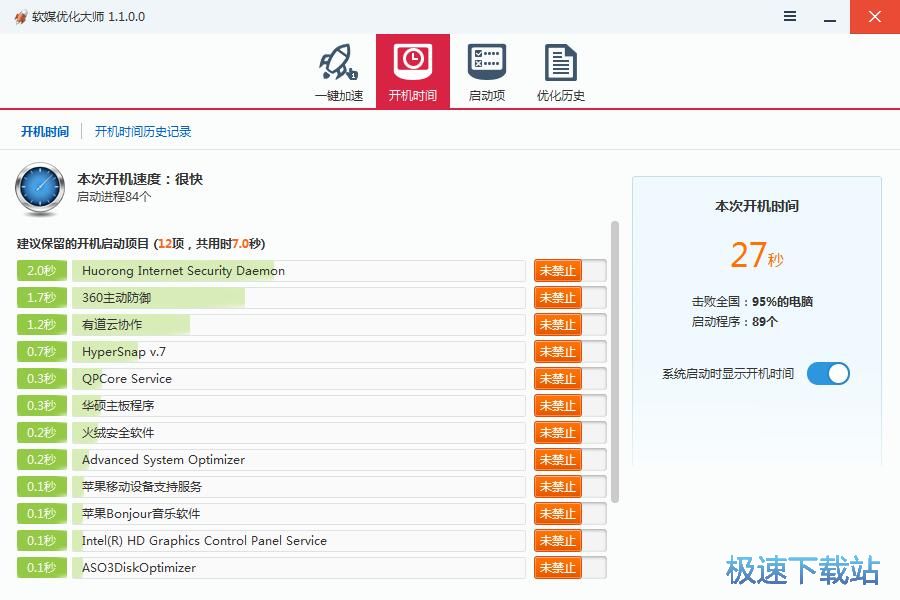Click the 0.7秒 time badge
900x600 pixels.
pyautogui.click(x=42, y=351)
